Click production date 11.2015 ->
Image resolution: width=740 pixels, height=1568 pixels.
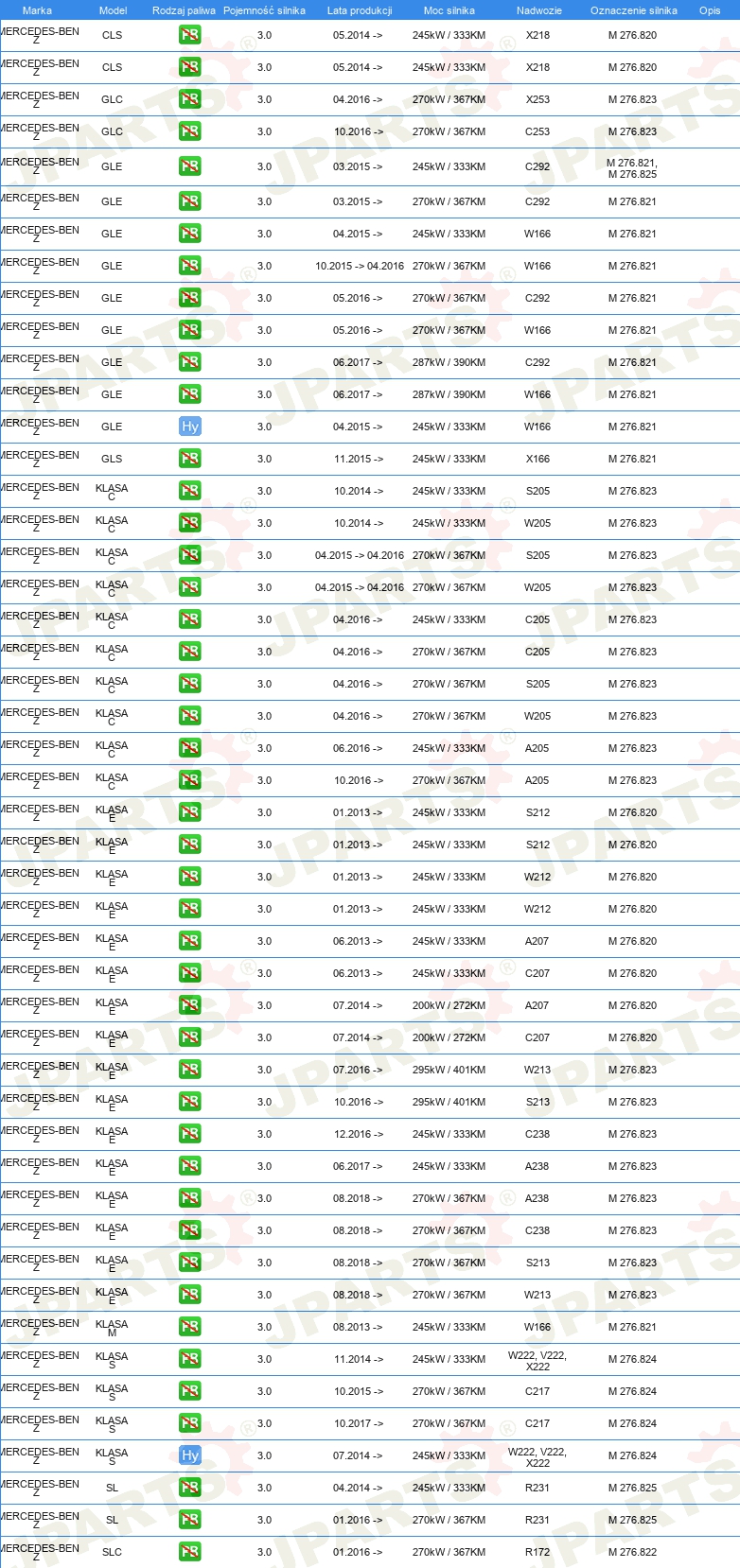pos(358,459)
